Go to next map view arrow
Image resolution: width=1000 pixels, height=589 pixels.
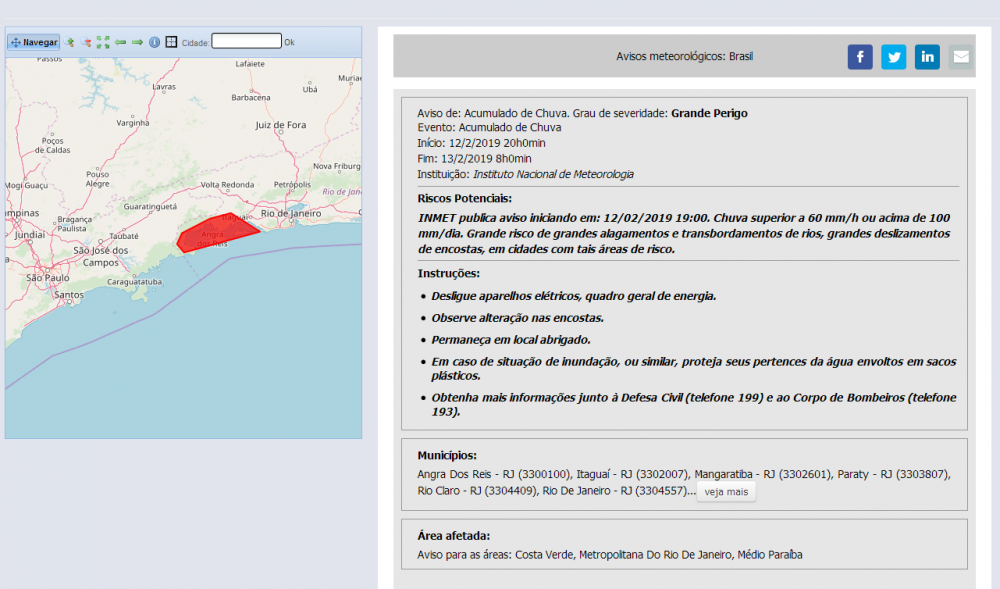pyautogui.click(x=137, y=42)
